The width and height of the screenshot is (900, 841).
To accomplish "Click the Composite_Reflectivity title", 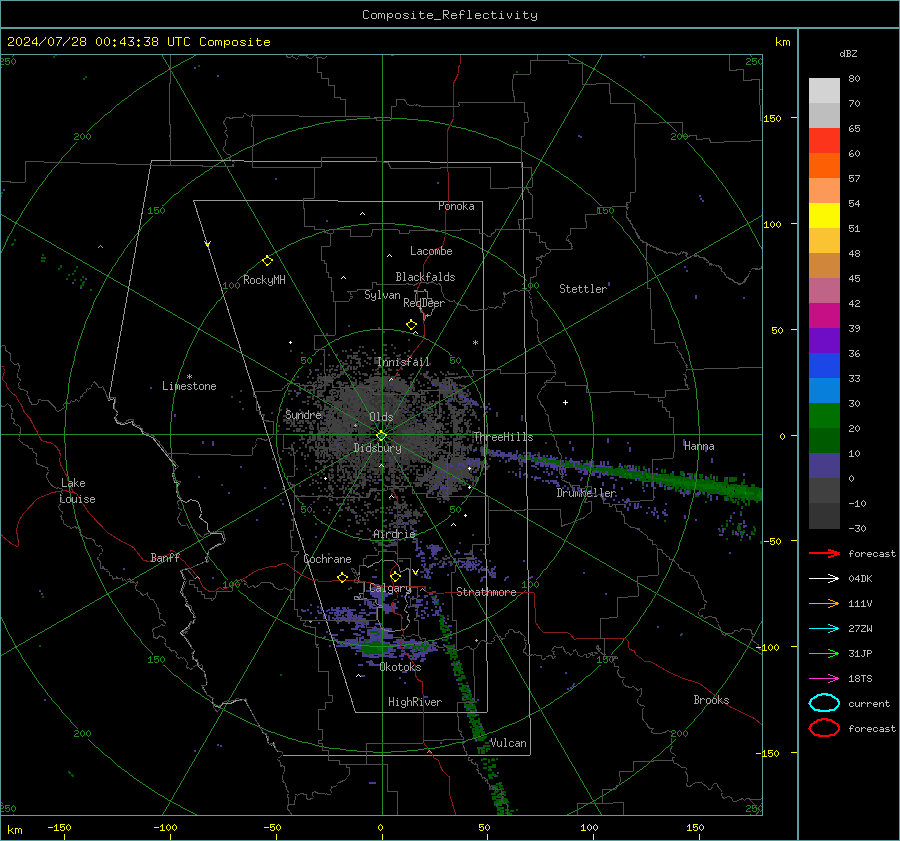I will [450, 15].
